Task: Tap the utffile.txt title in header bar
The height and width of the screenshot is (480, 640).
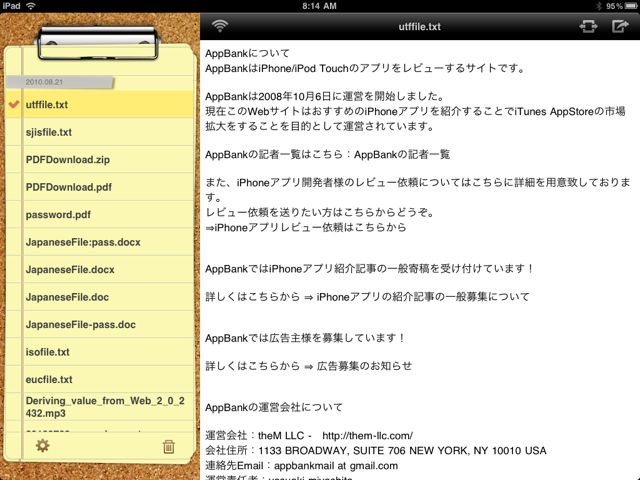Action: [x=420, y=27]
